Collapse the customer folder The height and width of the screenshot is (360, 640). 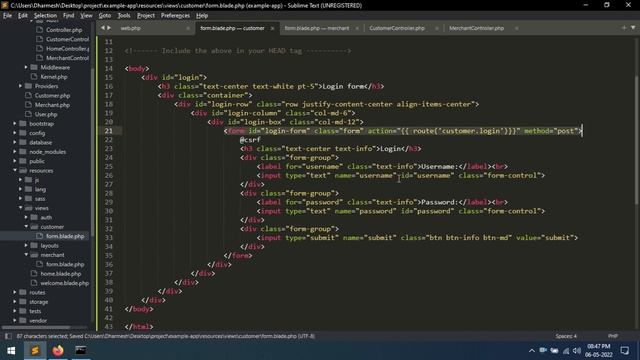(x=26, y=227)
